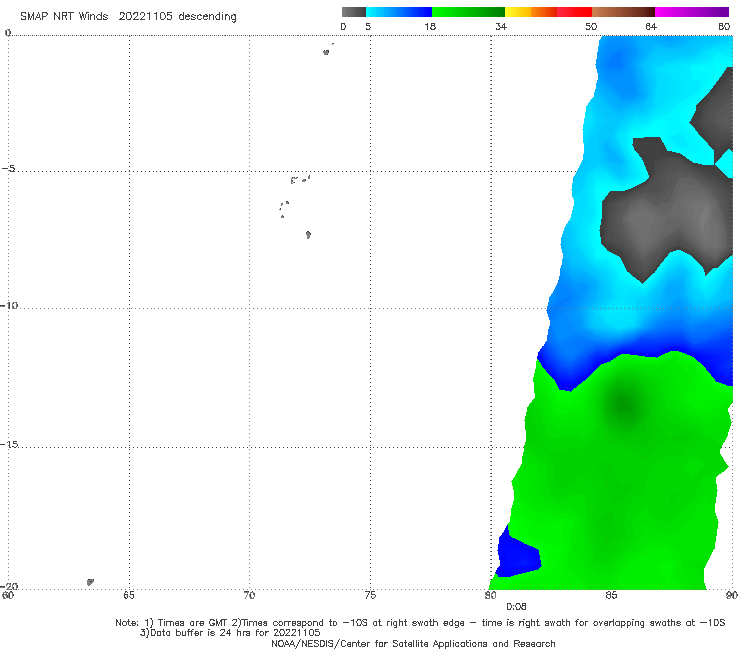
Task: Click the title text 'SMAP NRT Winds 20221105 descending'
Action: coord(128,17)
